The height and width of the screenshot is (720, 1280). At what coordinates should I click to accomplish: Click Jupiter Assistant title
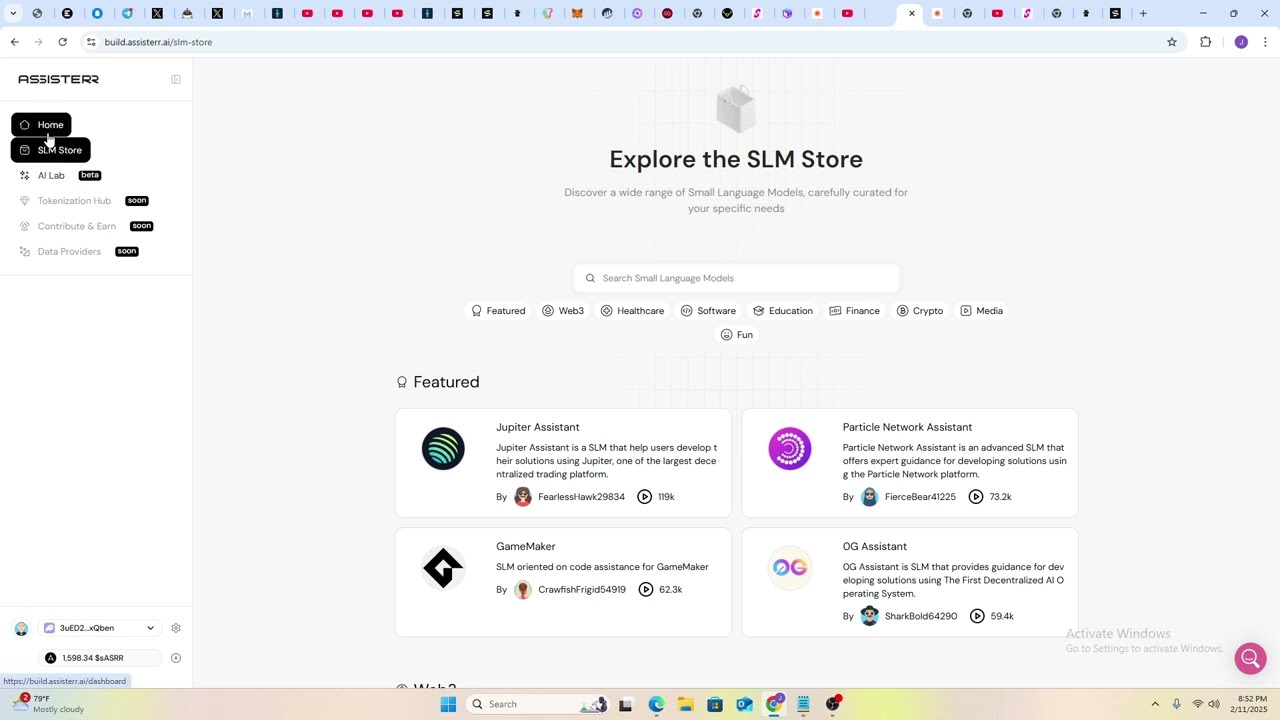538,427
